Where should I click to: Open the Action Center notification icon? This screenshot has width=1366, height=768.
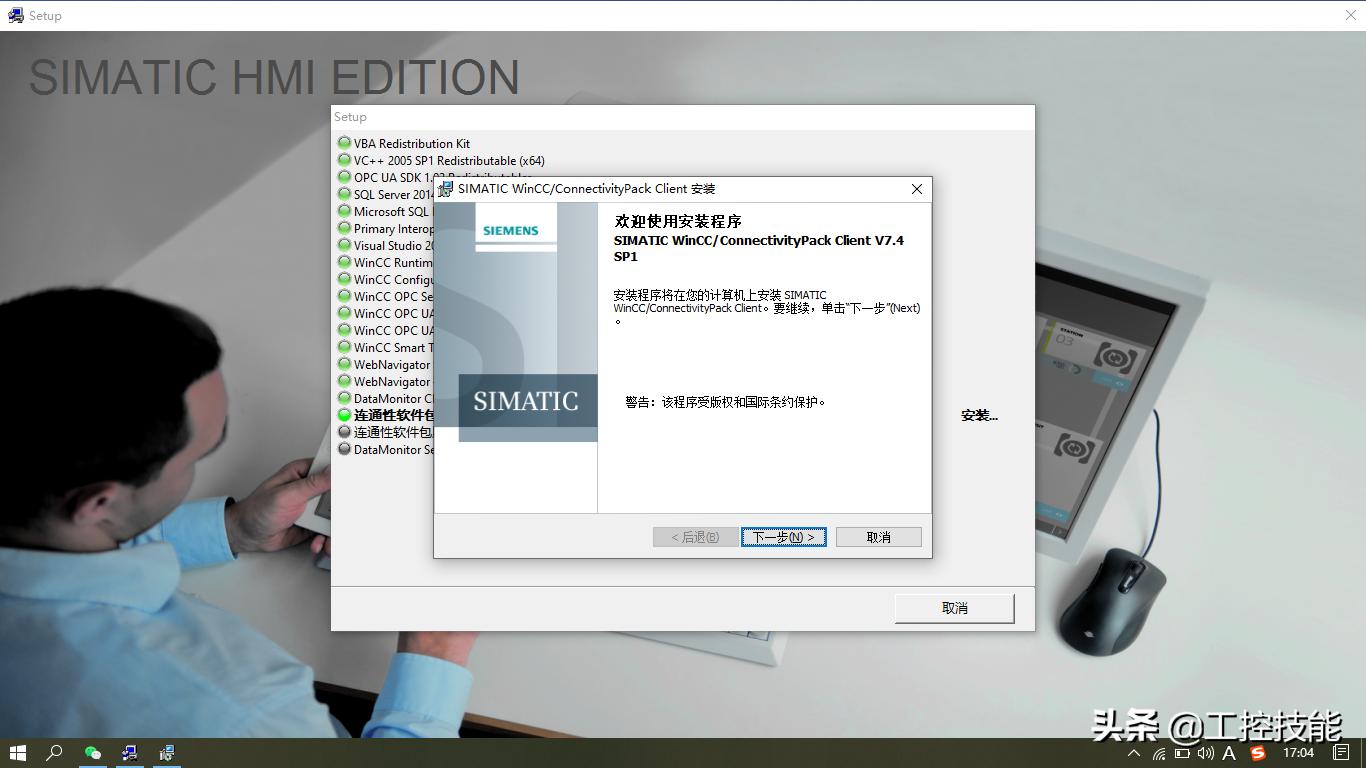pos(1342,753)
